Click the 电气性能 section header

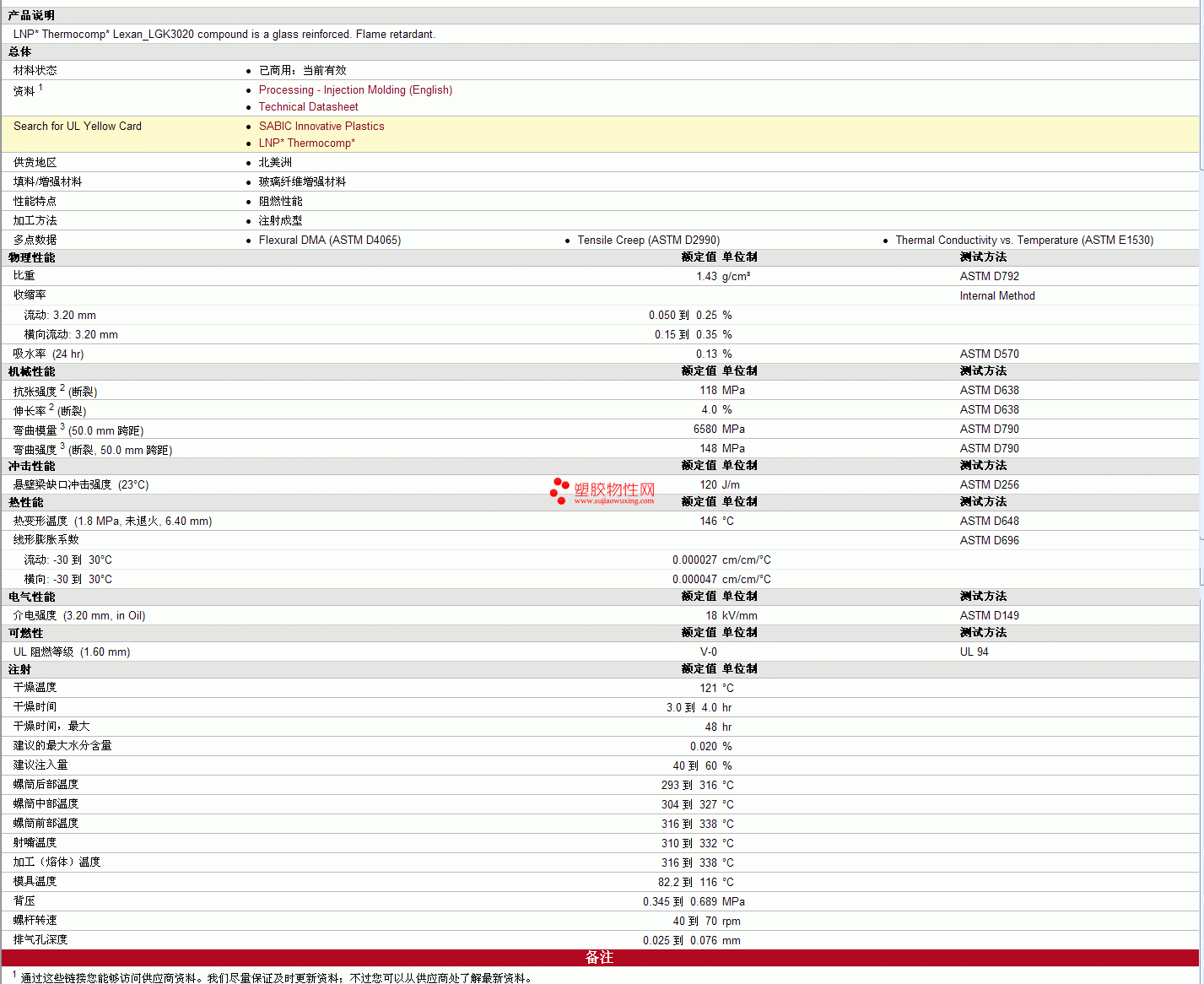point(31,597)
